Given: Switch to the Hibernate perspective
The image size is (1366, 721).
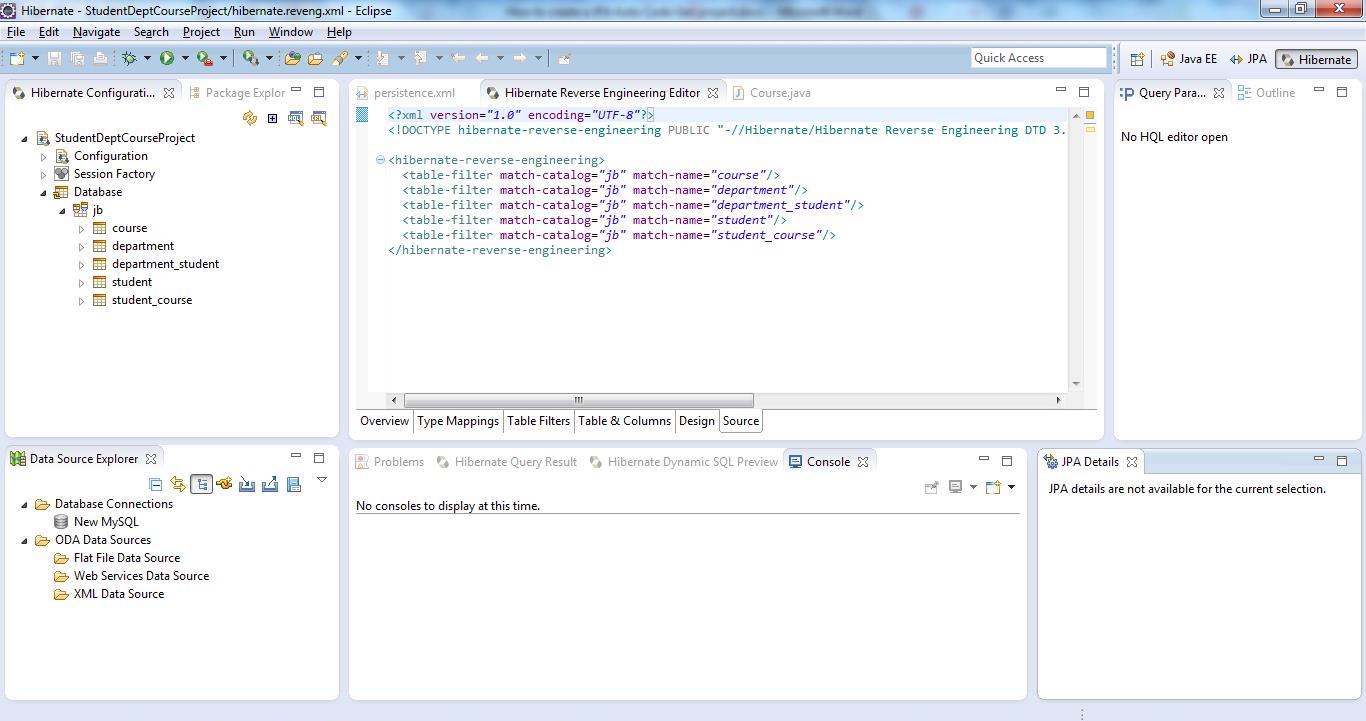Looking at the screenshot, I should pyautogui.click(x=1316, y=59).
